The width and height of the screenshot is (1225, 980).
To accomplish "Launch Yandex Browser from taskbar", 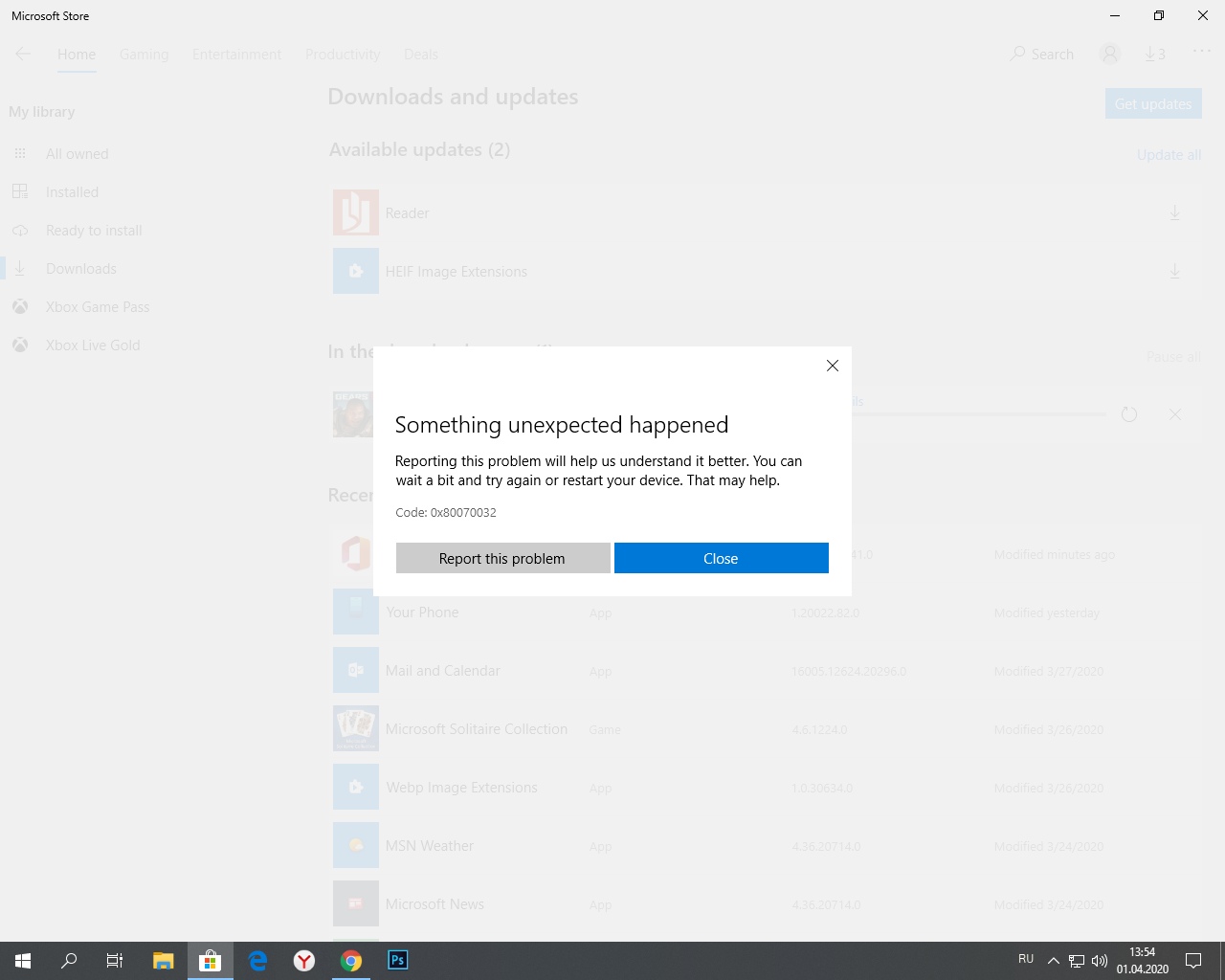I will coord(304,961).
